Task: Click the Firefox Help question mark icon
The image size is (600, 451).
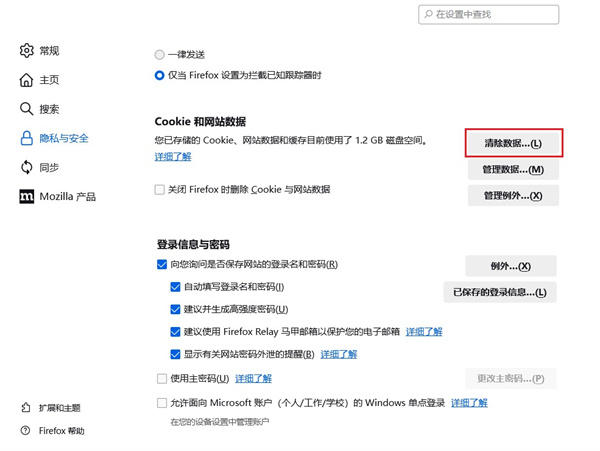Action: tap(25, 430)
